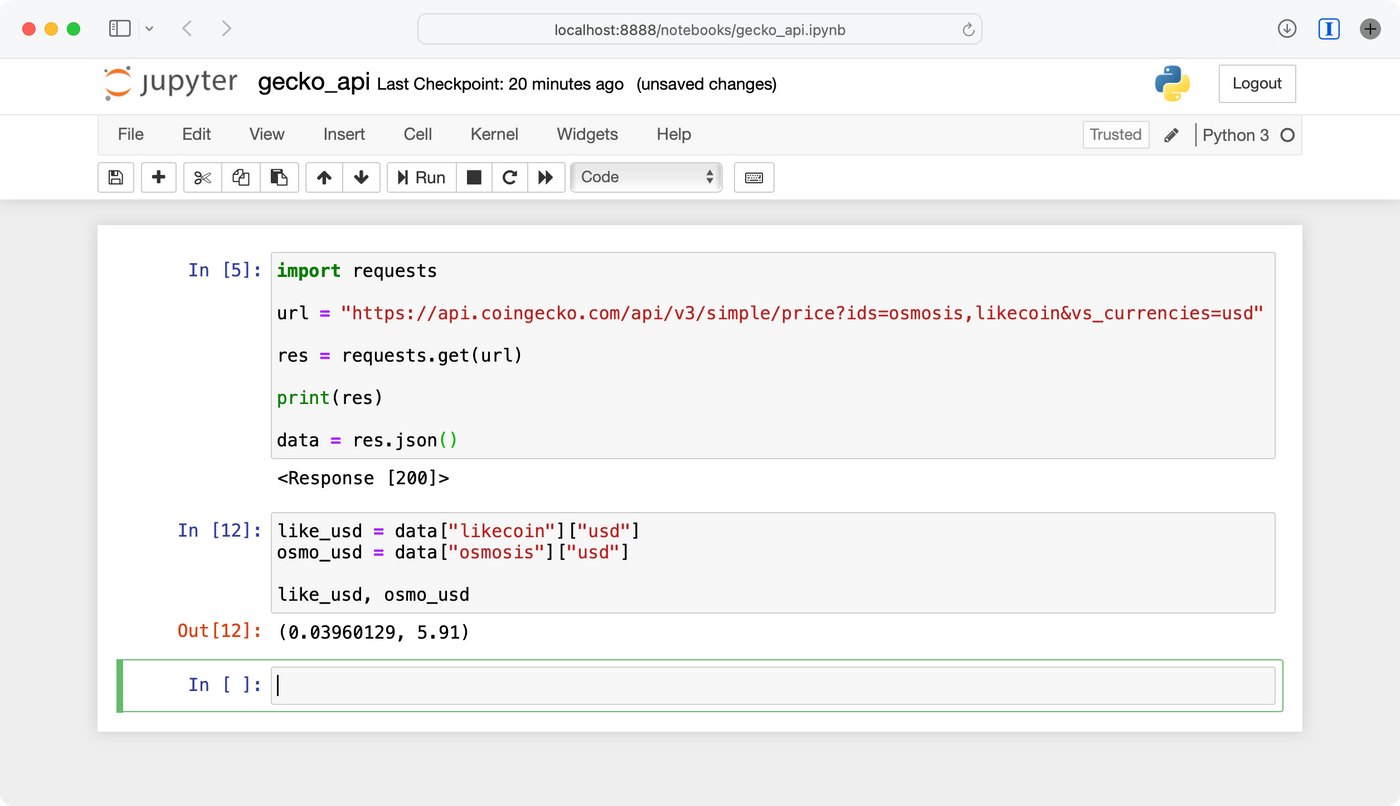Expand the sidebar tab group chevron
Viewport: 1400px width, 806px height.
click(149, 29)
